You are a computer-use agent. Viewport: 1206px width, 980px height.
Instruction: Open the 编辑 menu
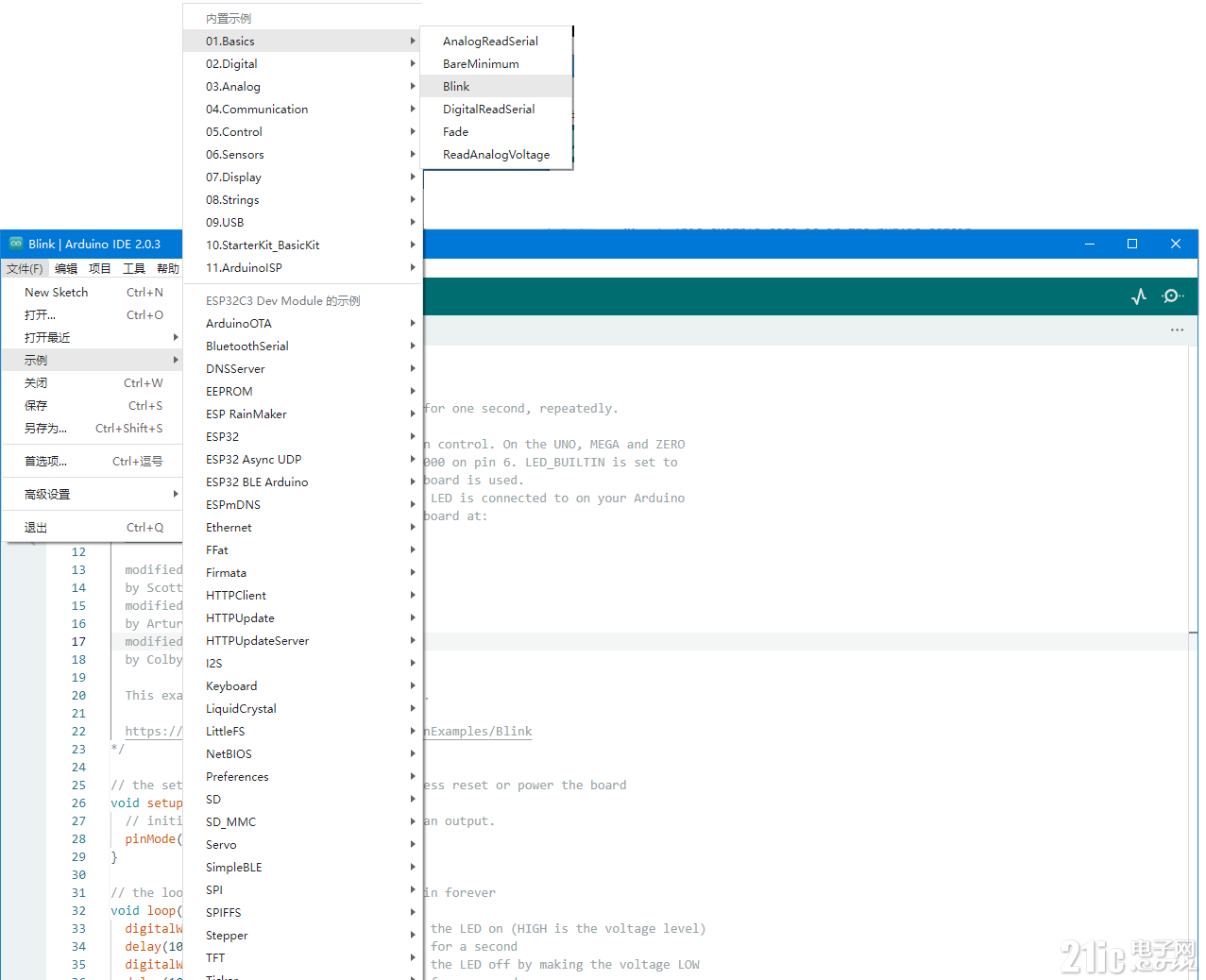(x=66, y=269)
